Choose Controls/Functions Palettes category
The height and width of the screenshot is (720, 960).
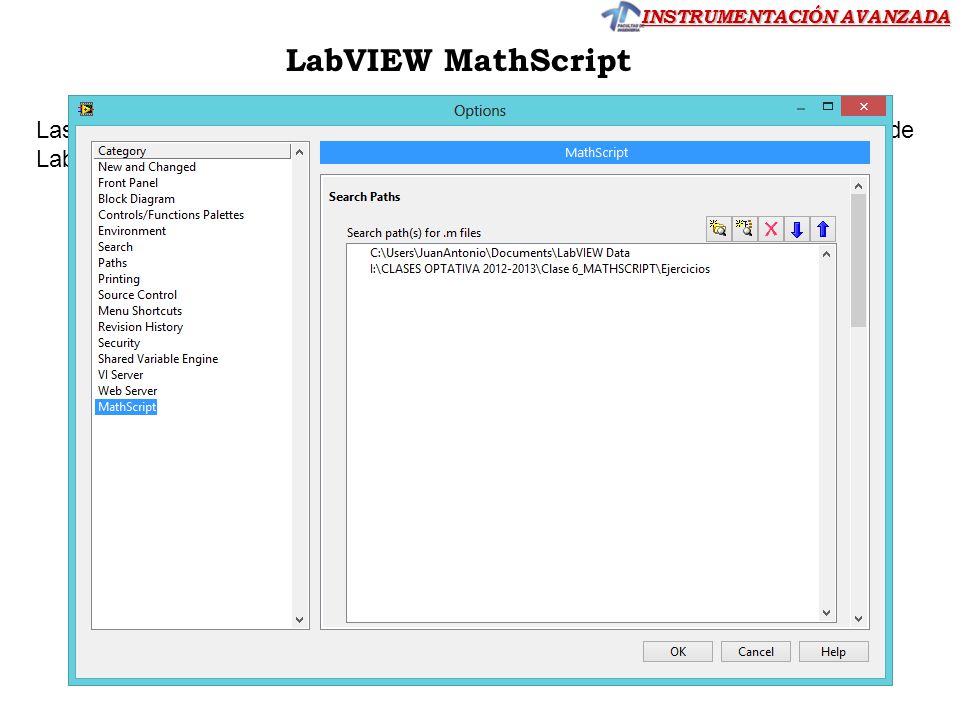(171, 214)
